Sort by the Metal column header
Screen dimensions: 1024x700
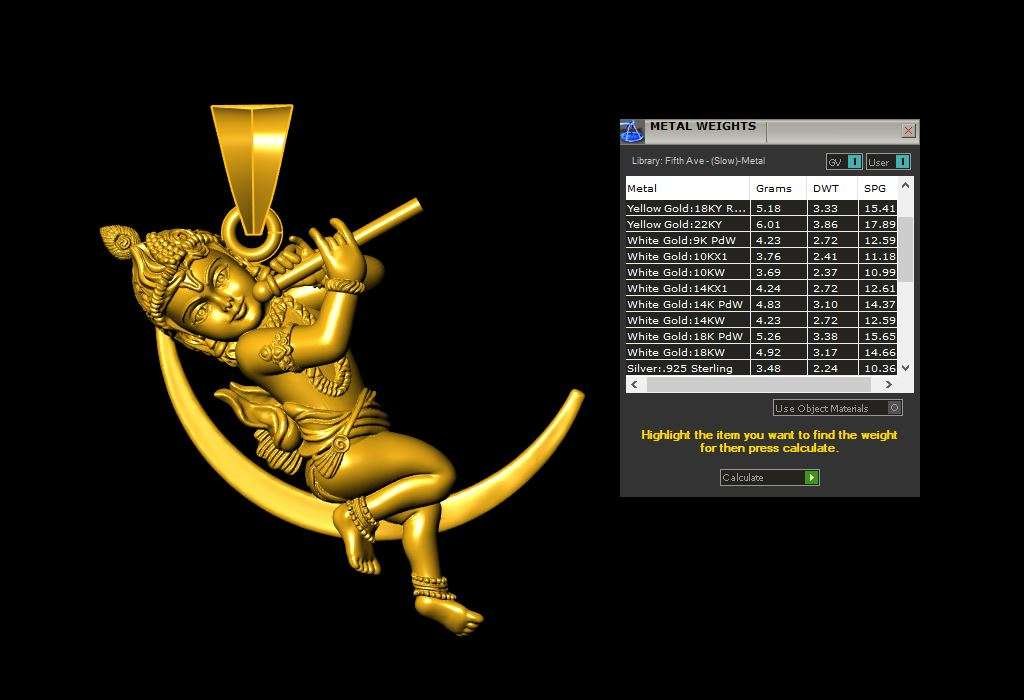687,188
